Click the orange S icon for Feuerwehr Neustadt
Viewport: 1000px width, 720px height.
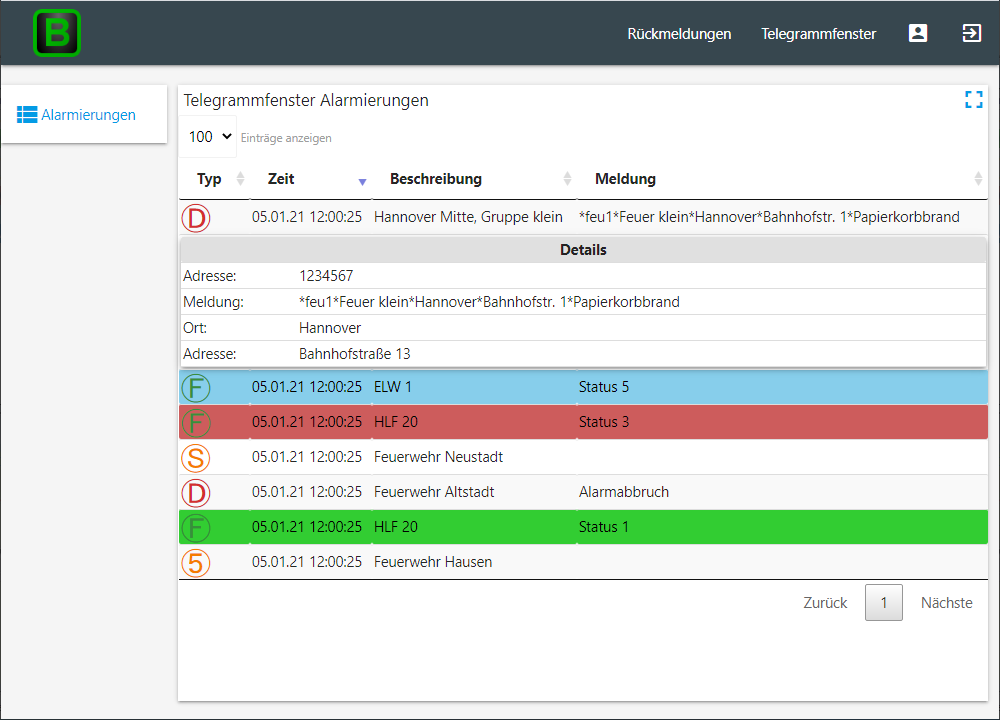point(195,458)
